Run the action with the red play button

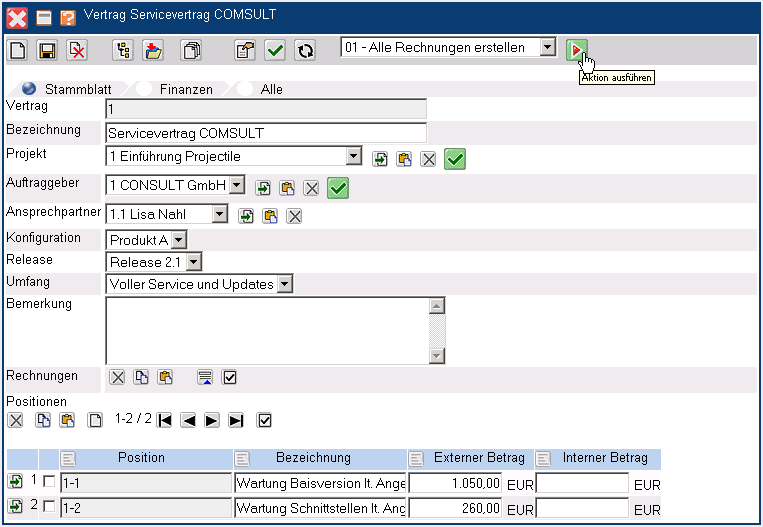(576, 48)
